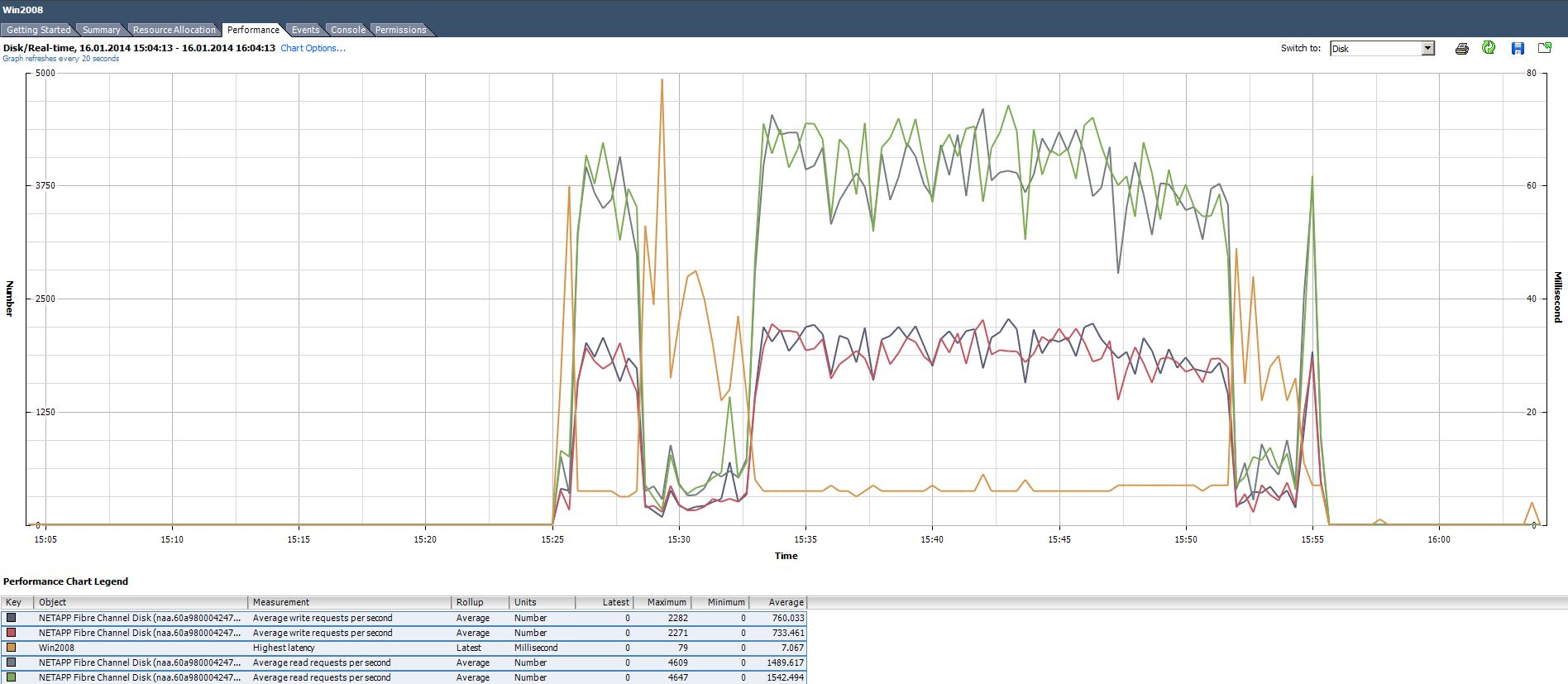Sort legend by the Maximum column header
The height and width of the screenshot is (684, 1568).
coord(662,602)
